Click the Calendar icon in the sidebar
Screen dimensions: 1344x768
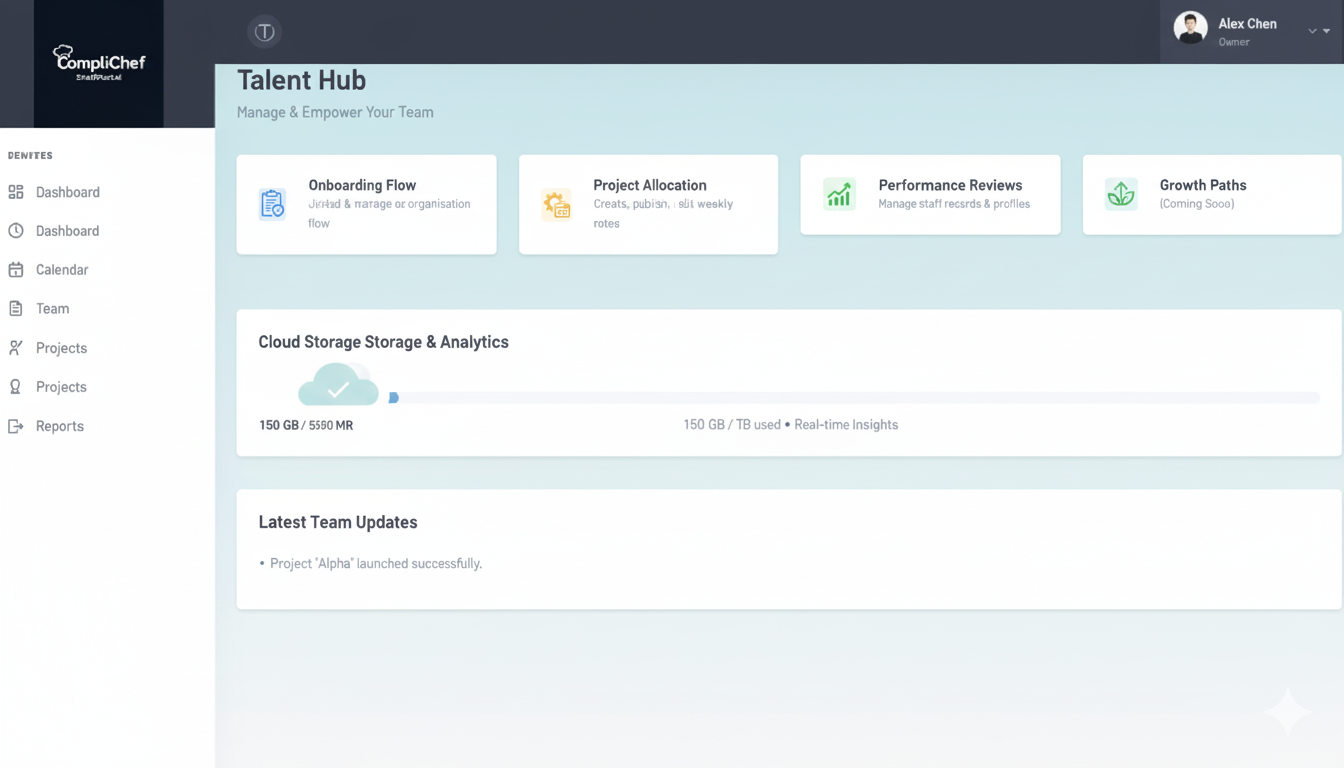(x=16, y=270)
